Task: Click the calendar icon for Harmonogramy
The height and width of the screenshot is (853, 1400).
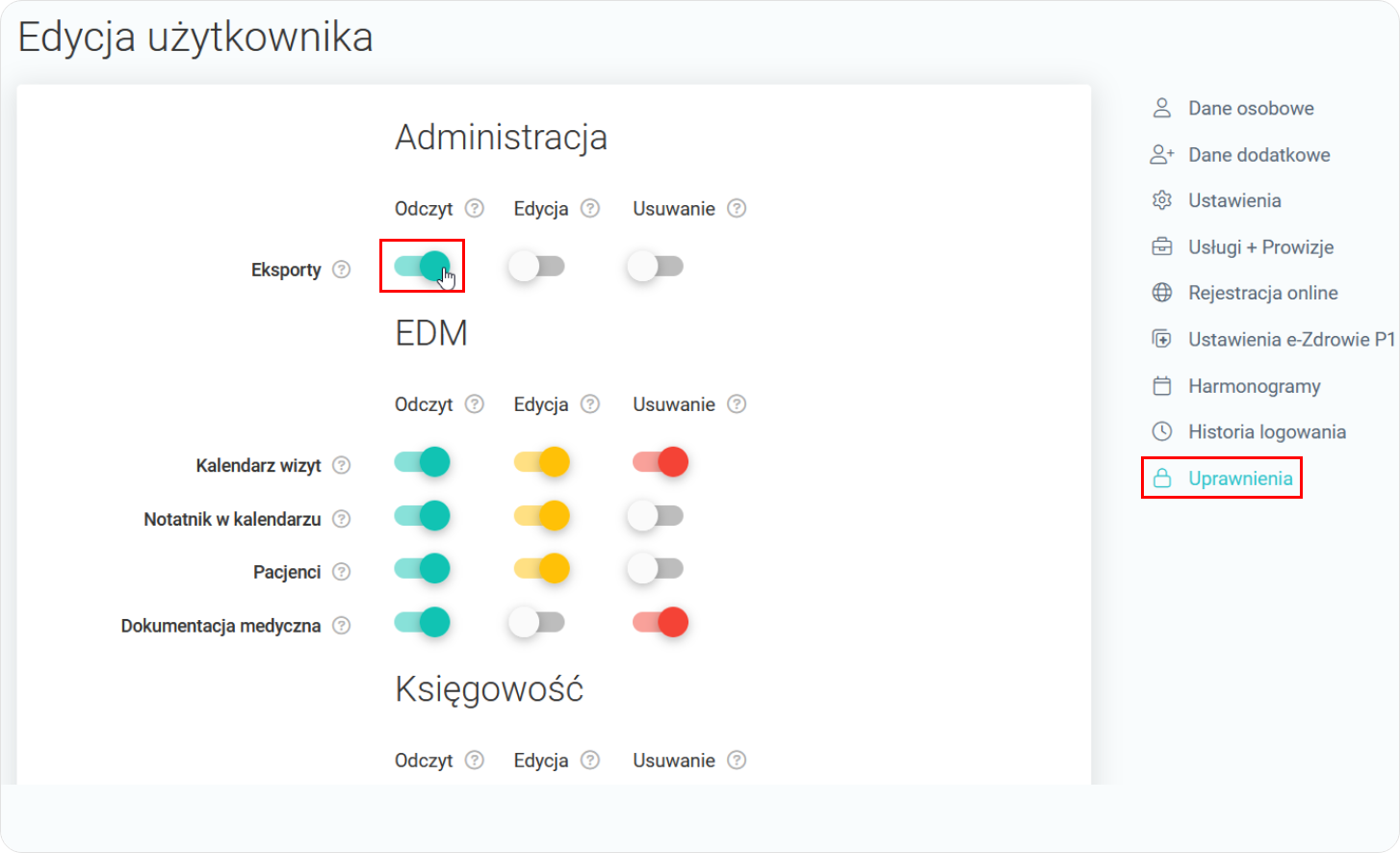Action: pos(1162,386)
